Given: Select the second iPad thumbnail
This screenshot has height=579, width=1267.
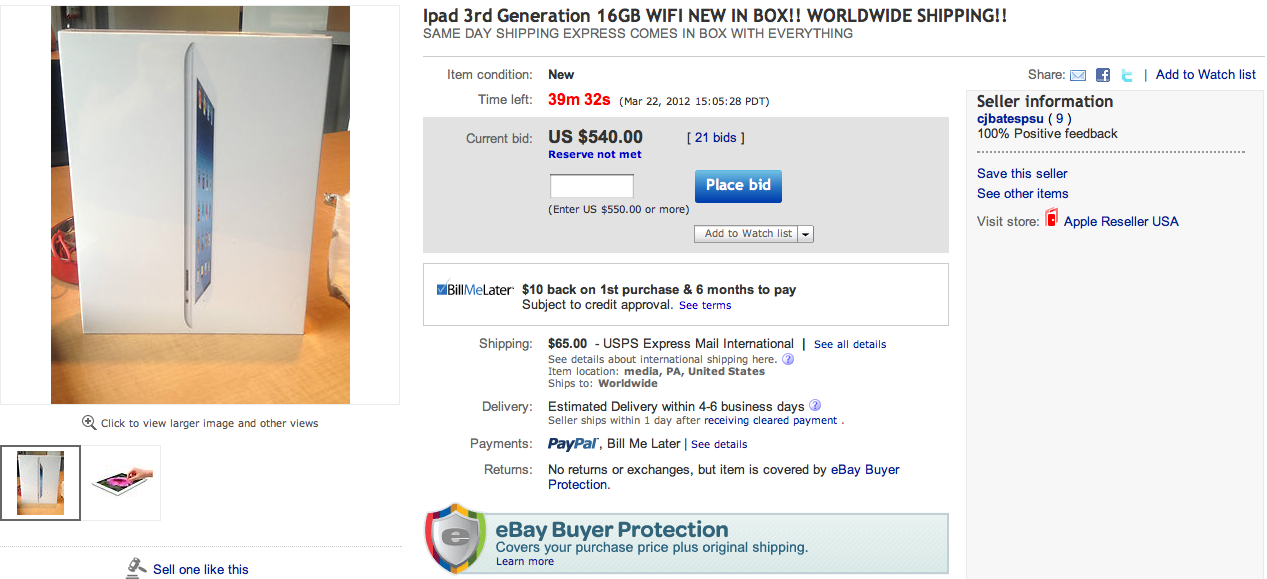Looking at the screenshot, I should tap(122, 483).
